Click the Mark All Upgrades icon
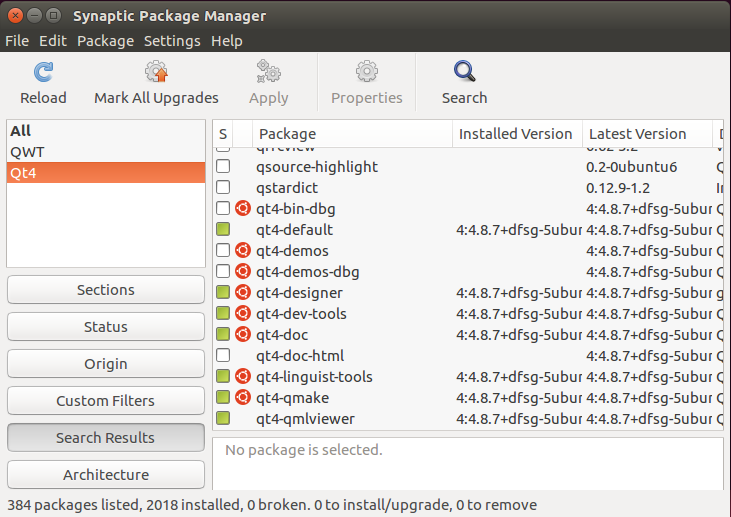 (156, 71)
